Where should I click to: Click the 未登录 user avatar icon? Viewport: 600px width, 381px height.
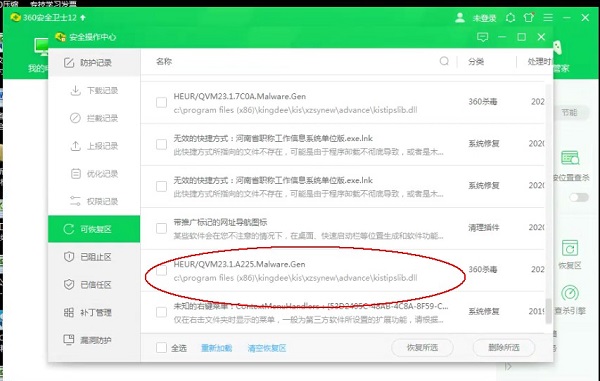460,18
